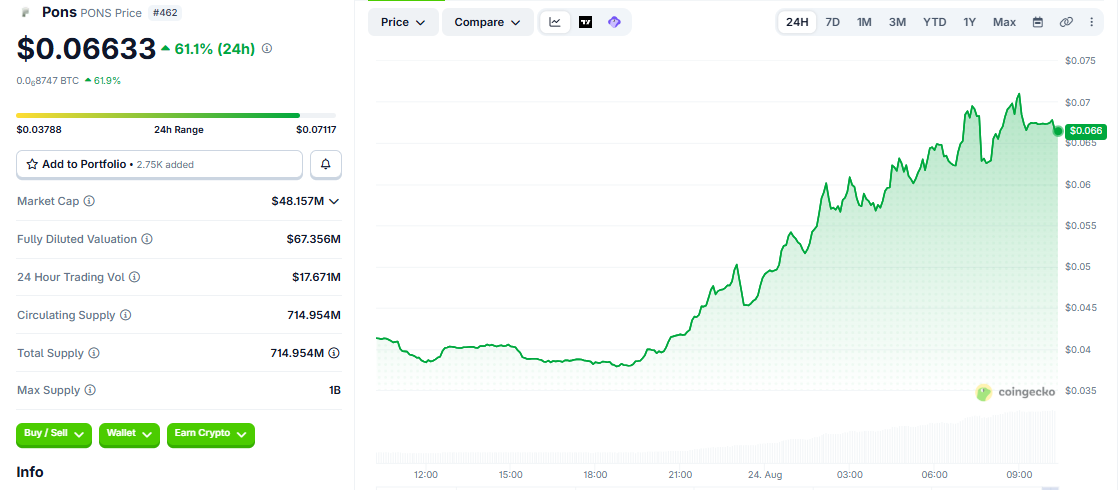Open the Total Supply info icon on the label
1118x490 pixels.
pos(93,353)
